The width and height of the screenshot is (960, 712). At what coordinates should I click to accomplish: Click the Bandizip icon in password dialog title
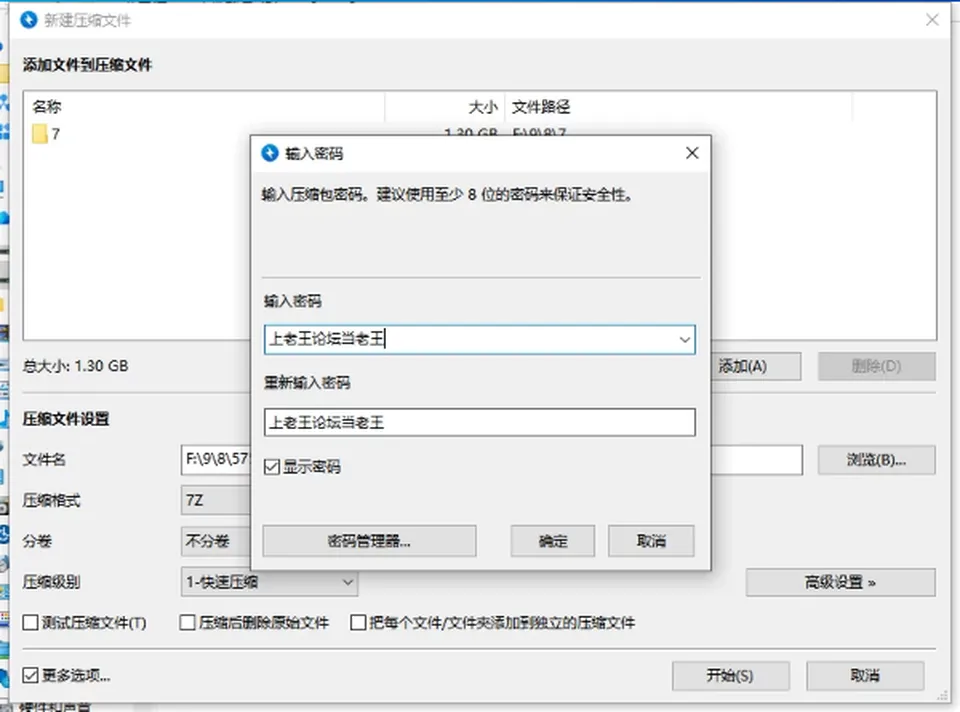point(270,153)
